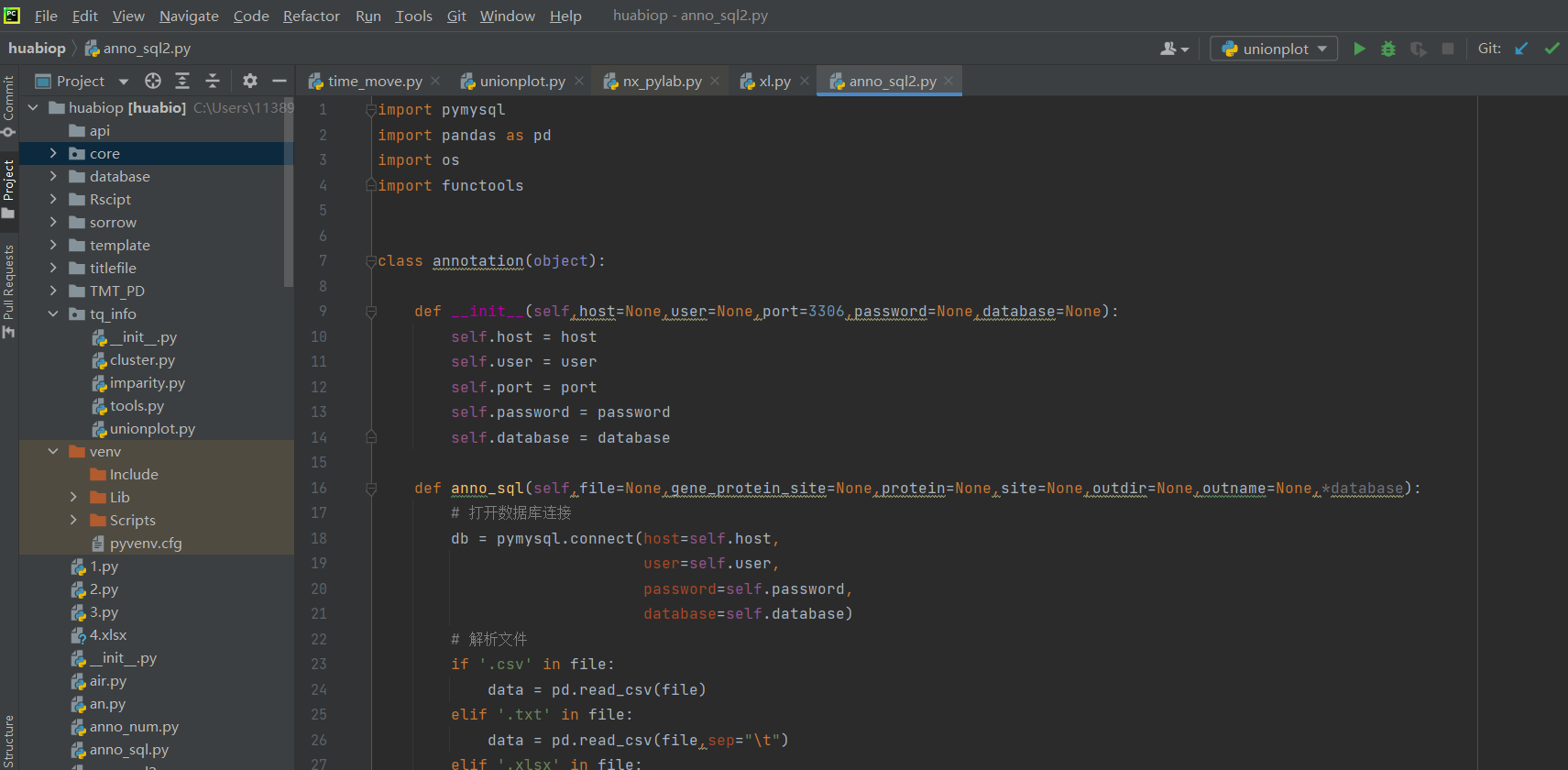Collapse the huabiop root folder

(33, 107)
